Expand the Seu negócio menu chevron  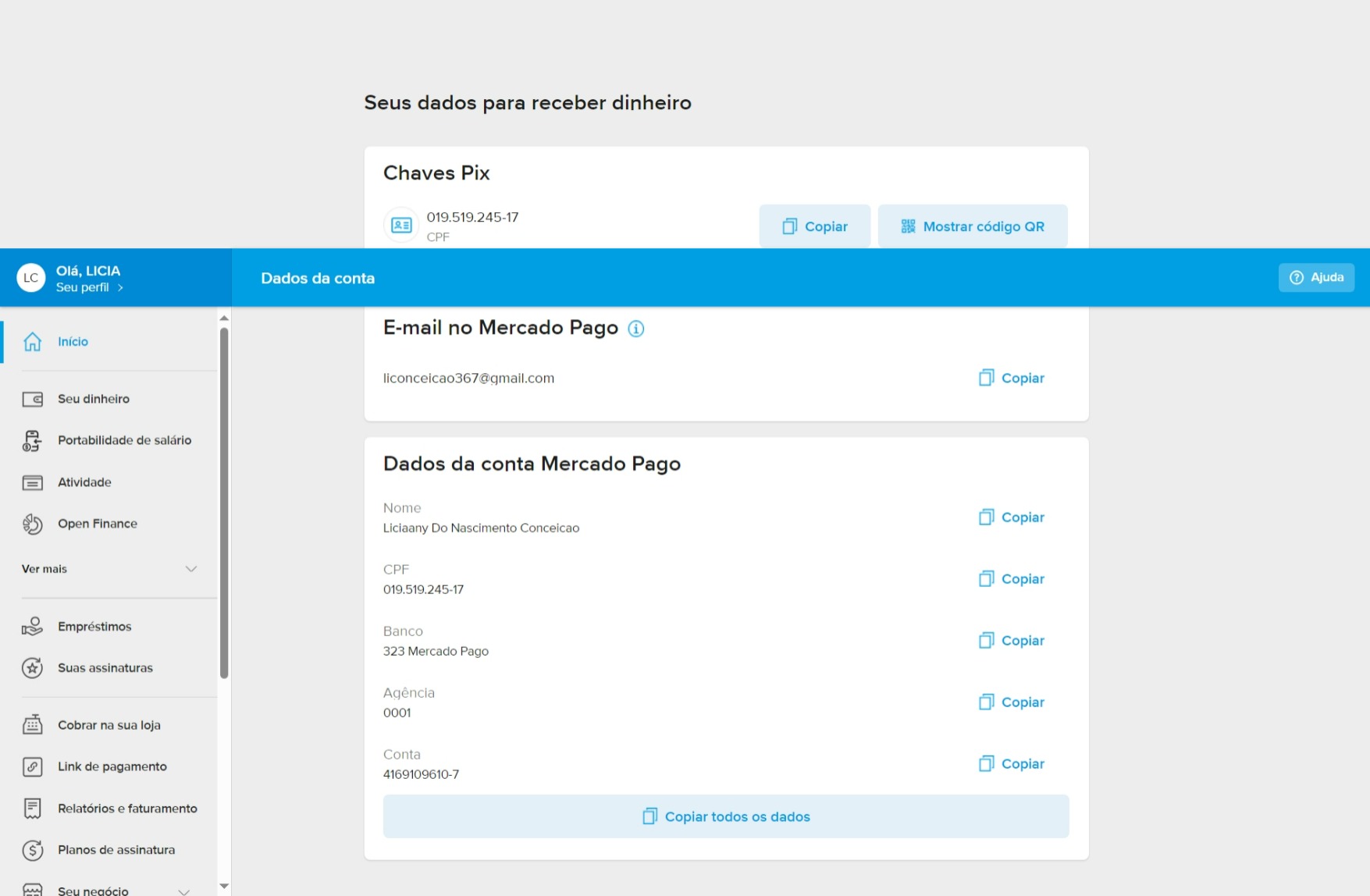[184, 891]
